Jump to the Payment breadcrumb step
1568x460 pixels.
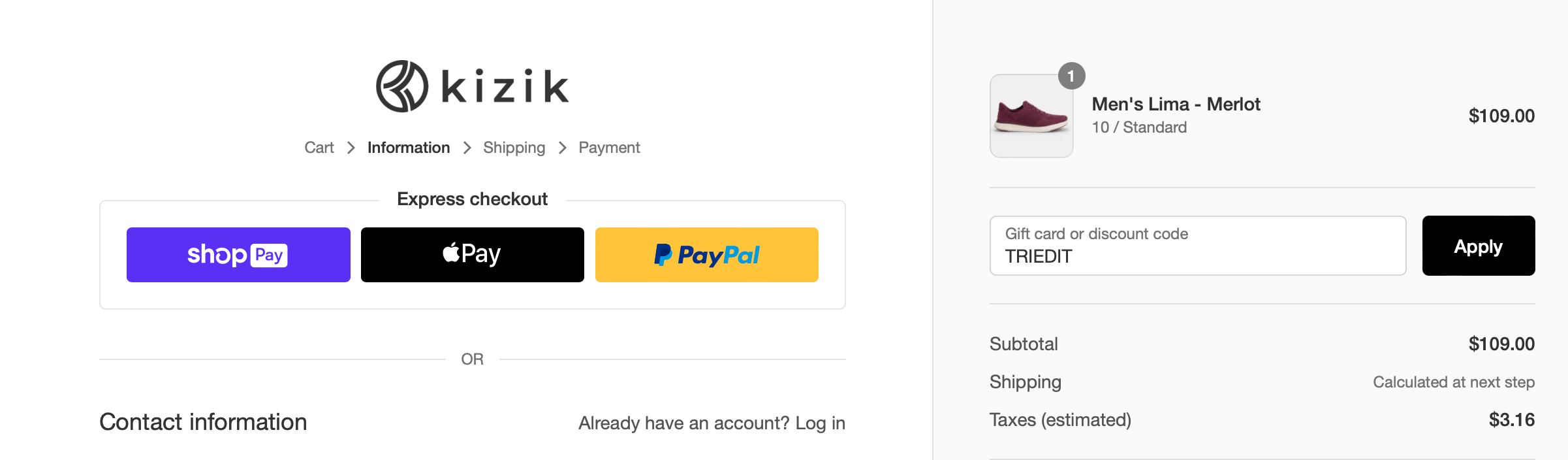pos(609,148)
